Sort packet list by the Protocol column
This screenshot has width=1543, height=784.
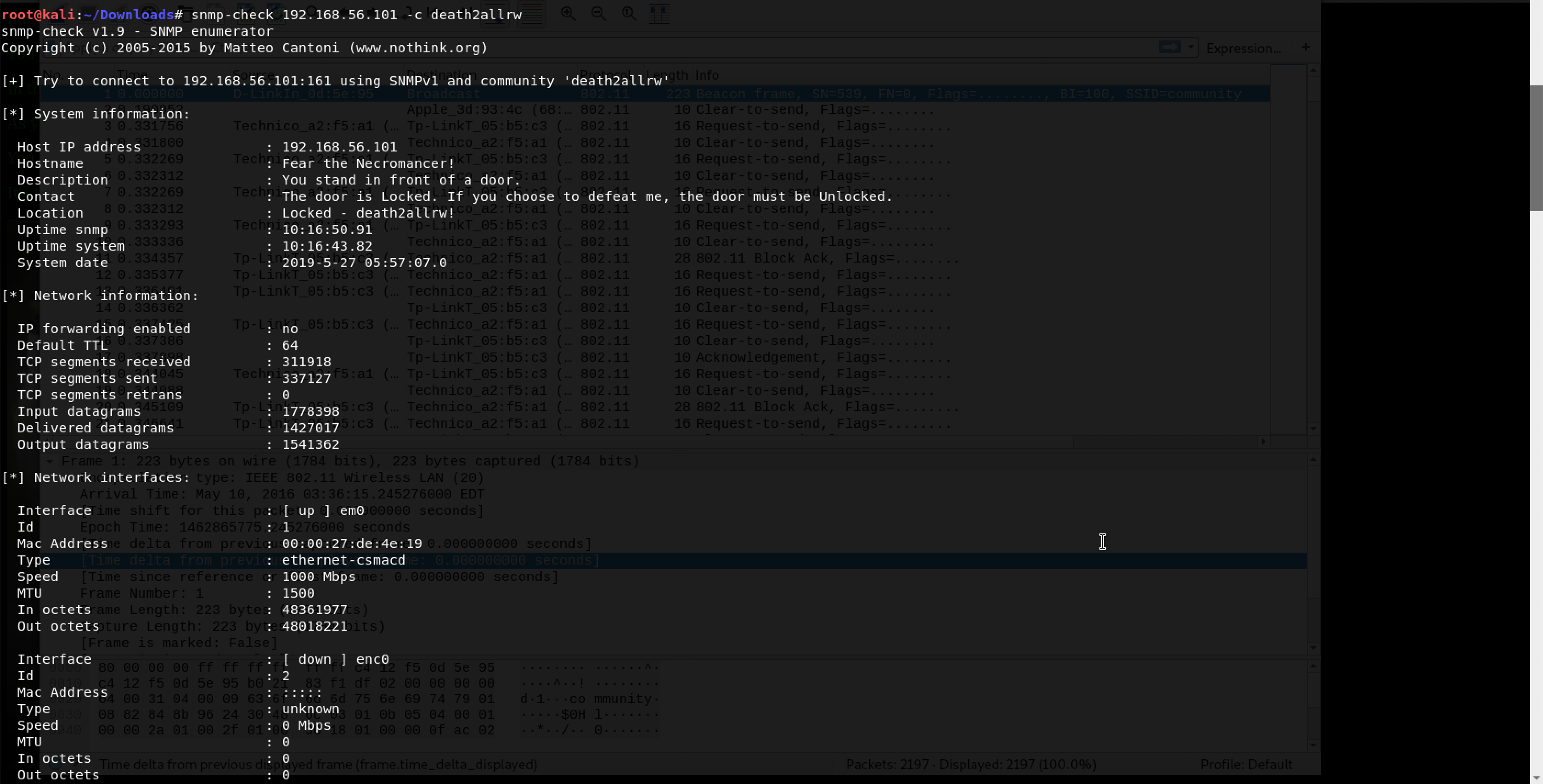pyautogui.click(x=605, y=75)
